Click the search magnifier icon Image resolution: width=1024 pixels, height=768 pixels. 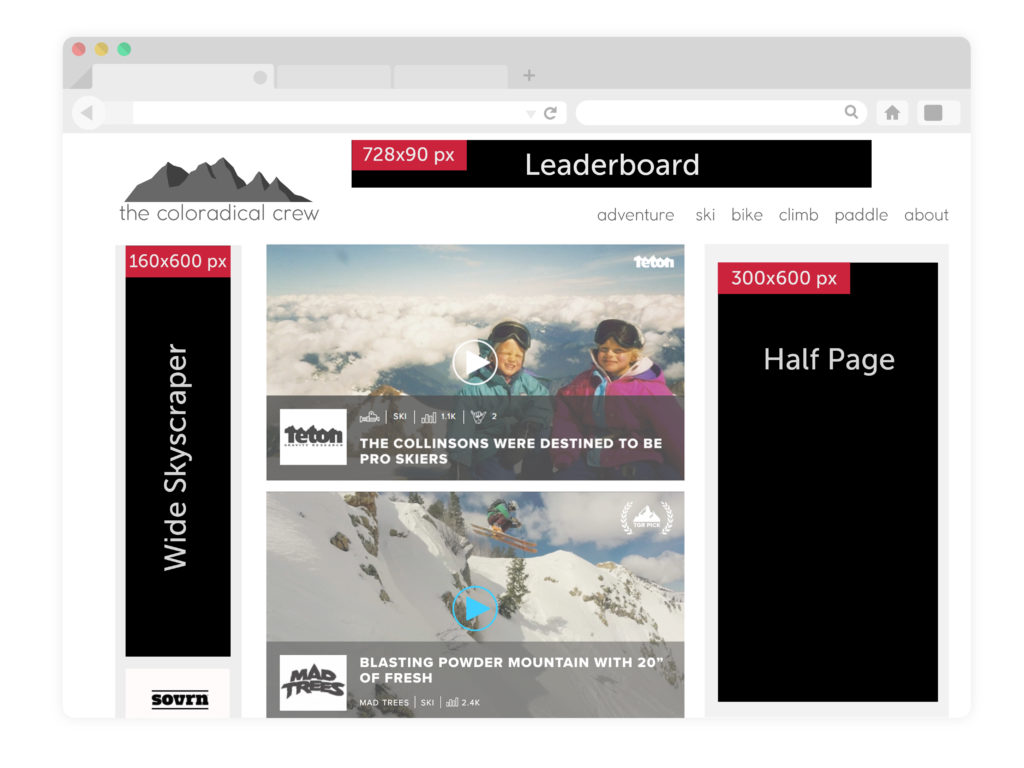[x=851, y=112]
